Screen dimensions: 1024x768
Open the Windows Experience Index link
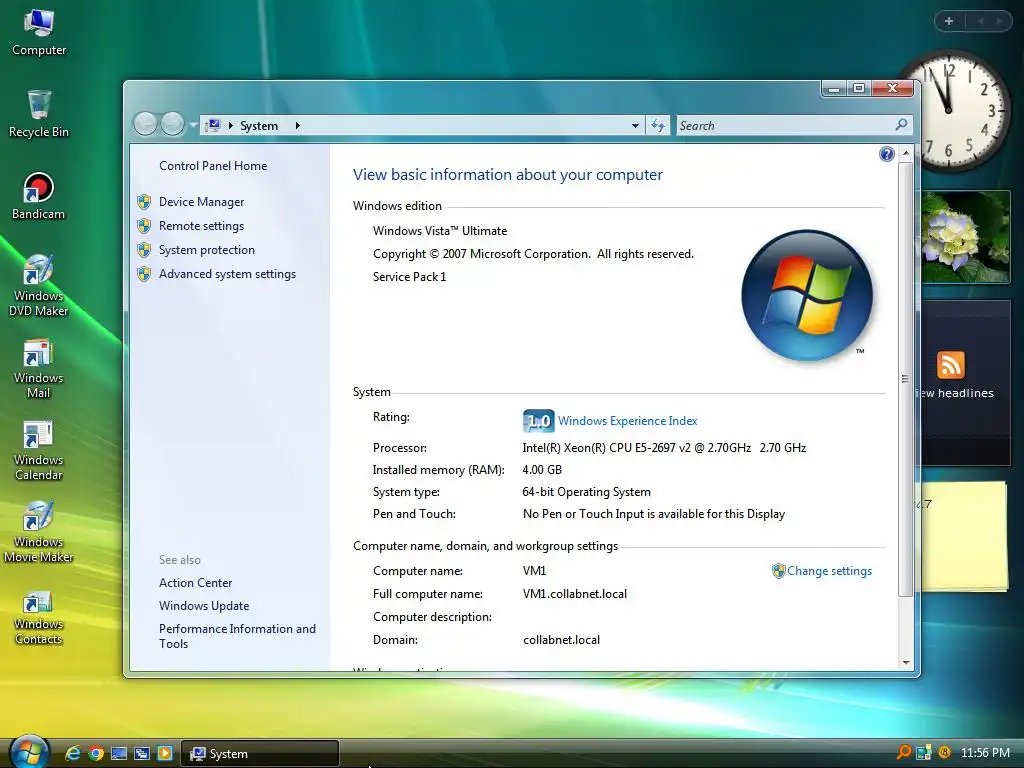[x=628, y=421]
